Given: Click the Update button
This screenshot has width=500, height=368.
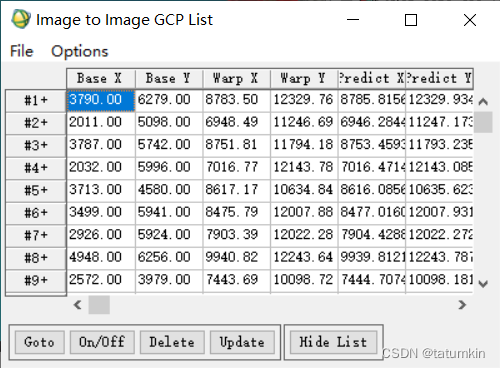Looking at the screenshot, I should (x=242, y=342).
